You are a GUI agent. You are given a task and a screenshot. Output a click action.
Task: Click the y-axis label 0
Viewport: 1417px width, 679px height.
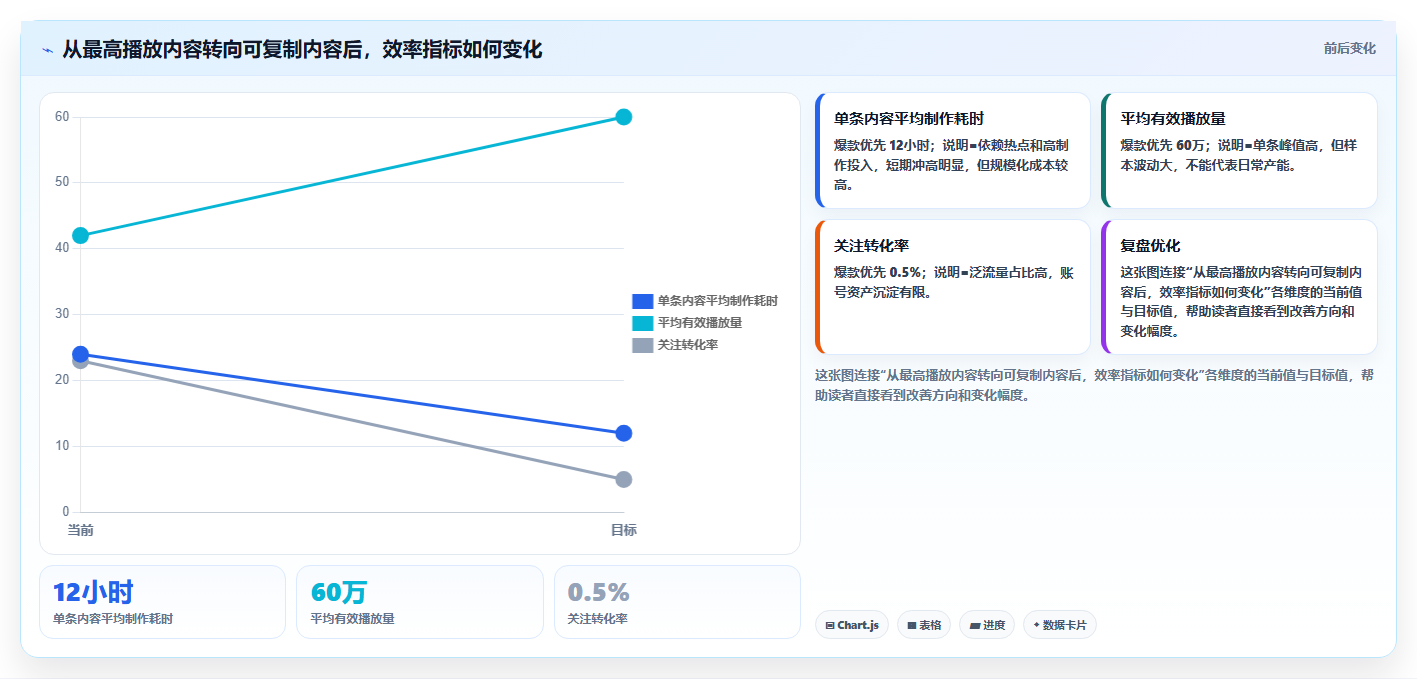tap(66, 512)
